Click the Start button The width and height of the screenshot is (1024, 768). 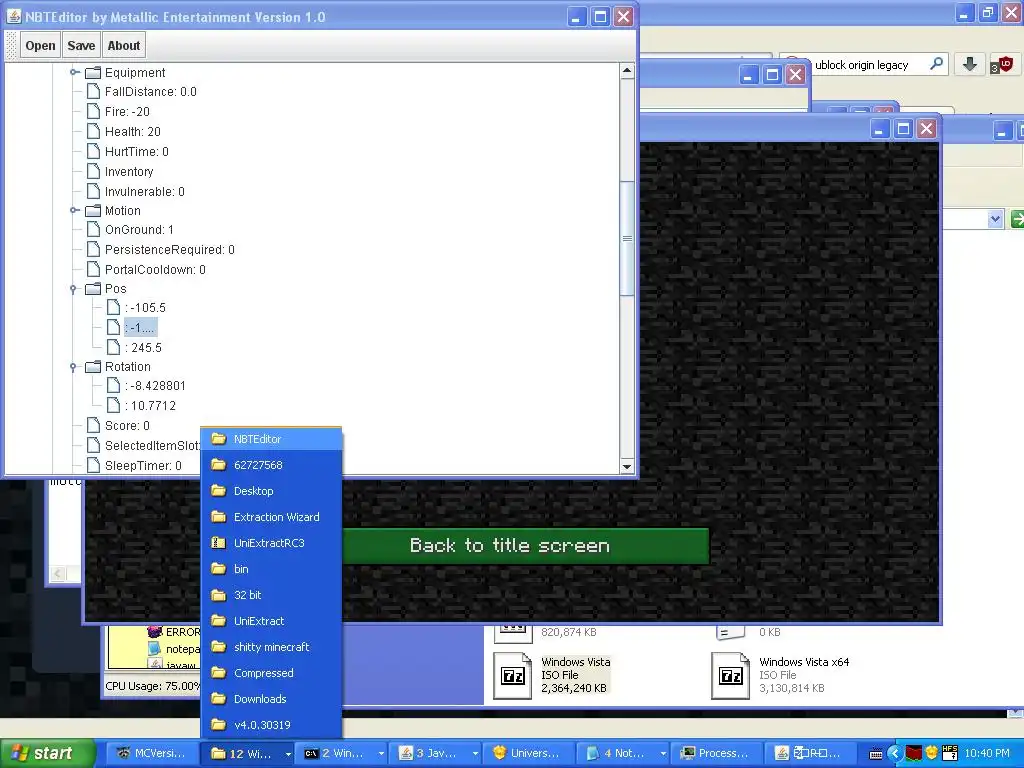(47, 754)
